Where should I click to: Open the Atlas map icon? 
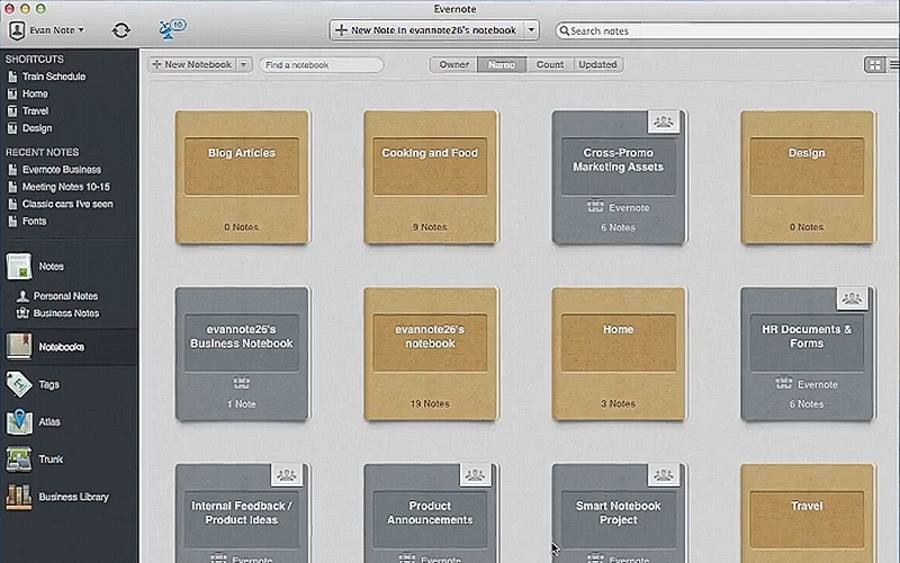19,422
